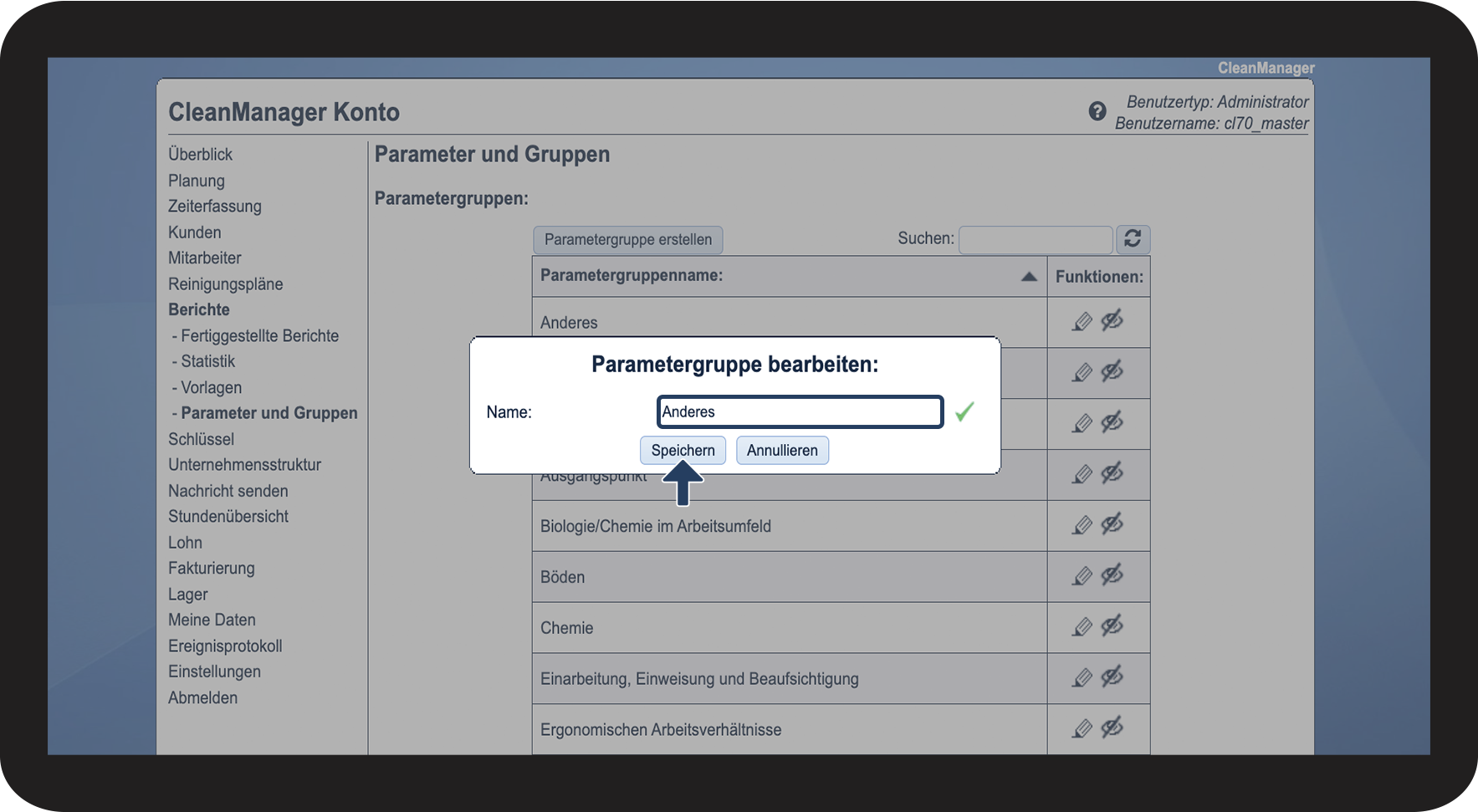Open Lager in the sidebar
Viewport: 1478px width, 812px height.
pyautogui.click(x=188, y=595)
